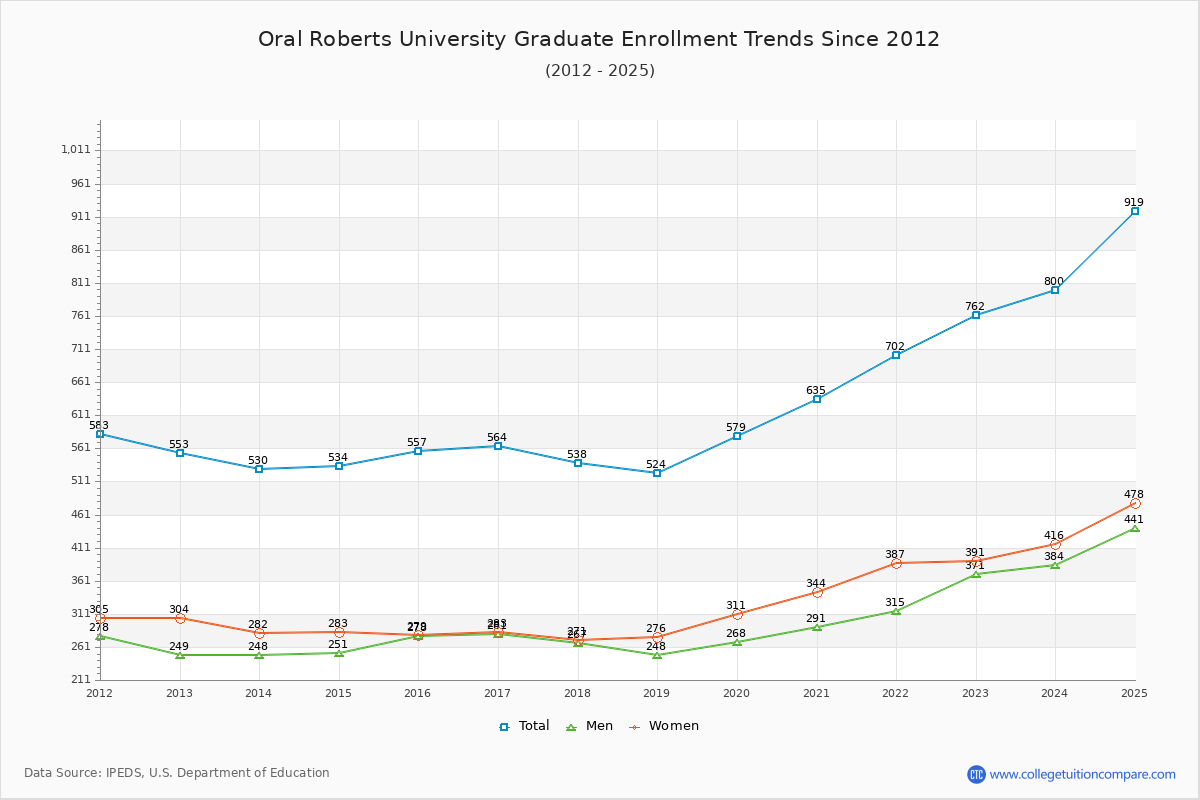
Task: Select the 2022 Women data point 387
Action: 896,563
